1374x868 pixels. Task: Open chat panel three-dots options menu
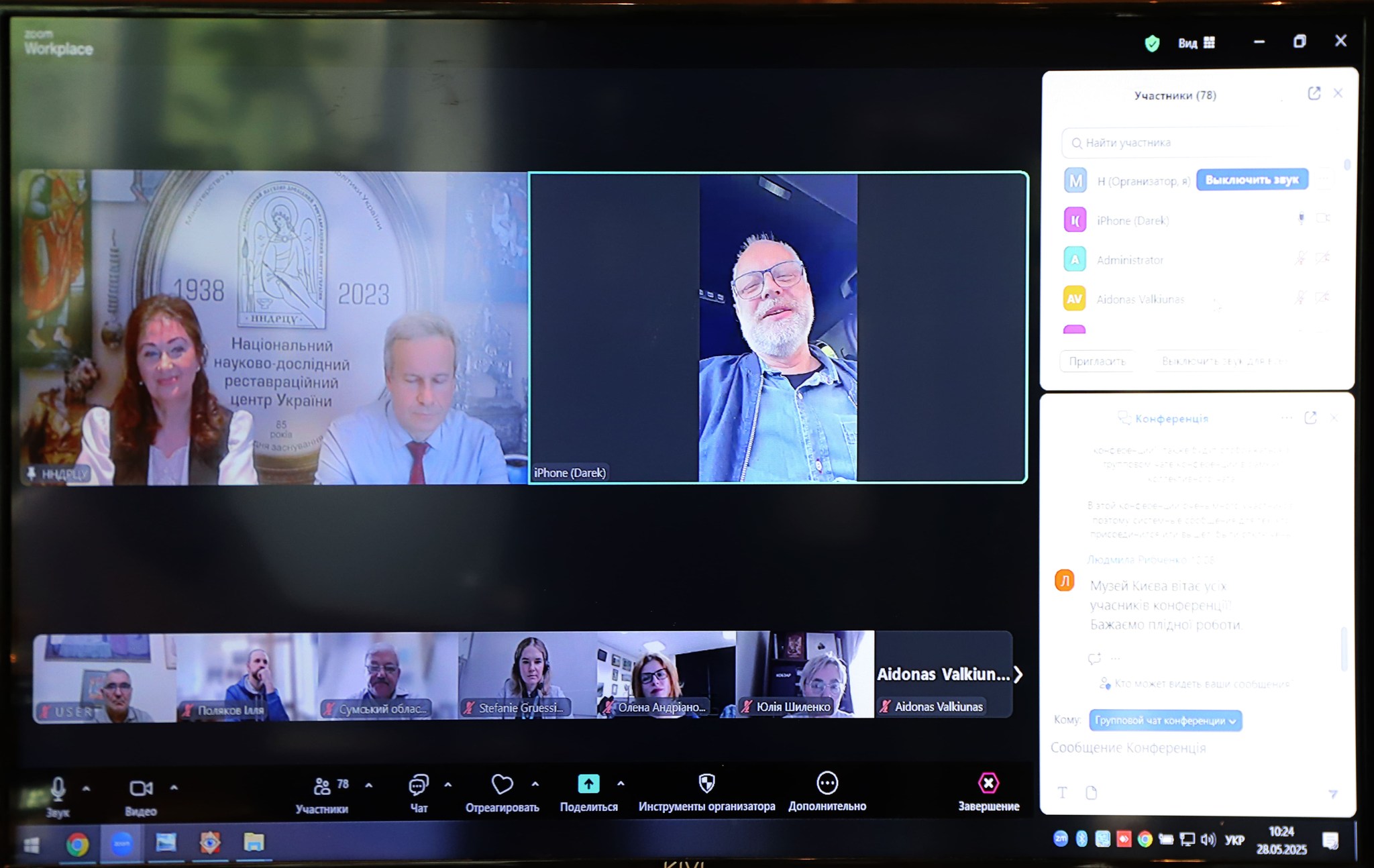[x=1286, y=418]
